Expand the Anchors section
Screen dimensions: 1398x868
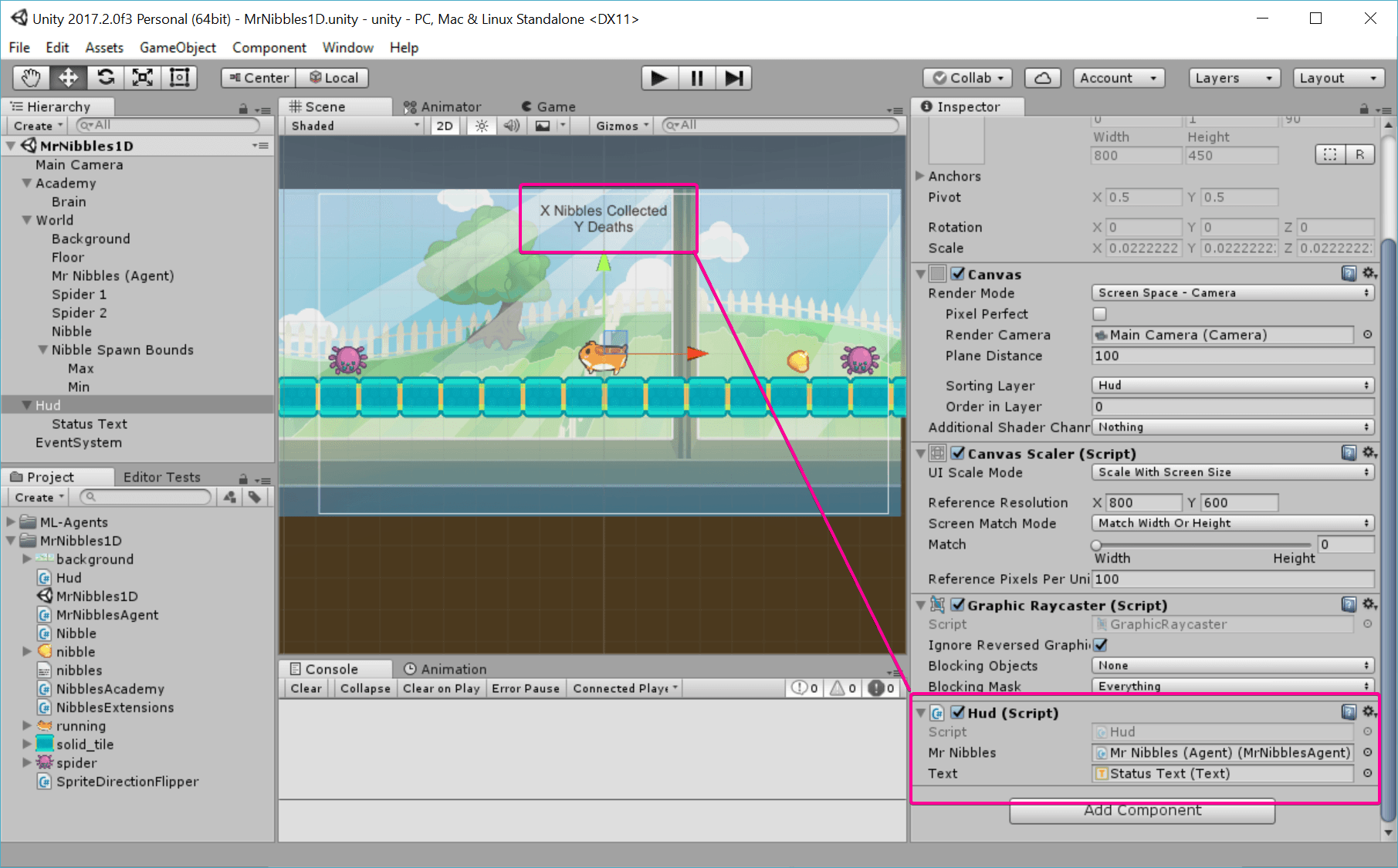pyautogui.click(x=920, y=176)
